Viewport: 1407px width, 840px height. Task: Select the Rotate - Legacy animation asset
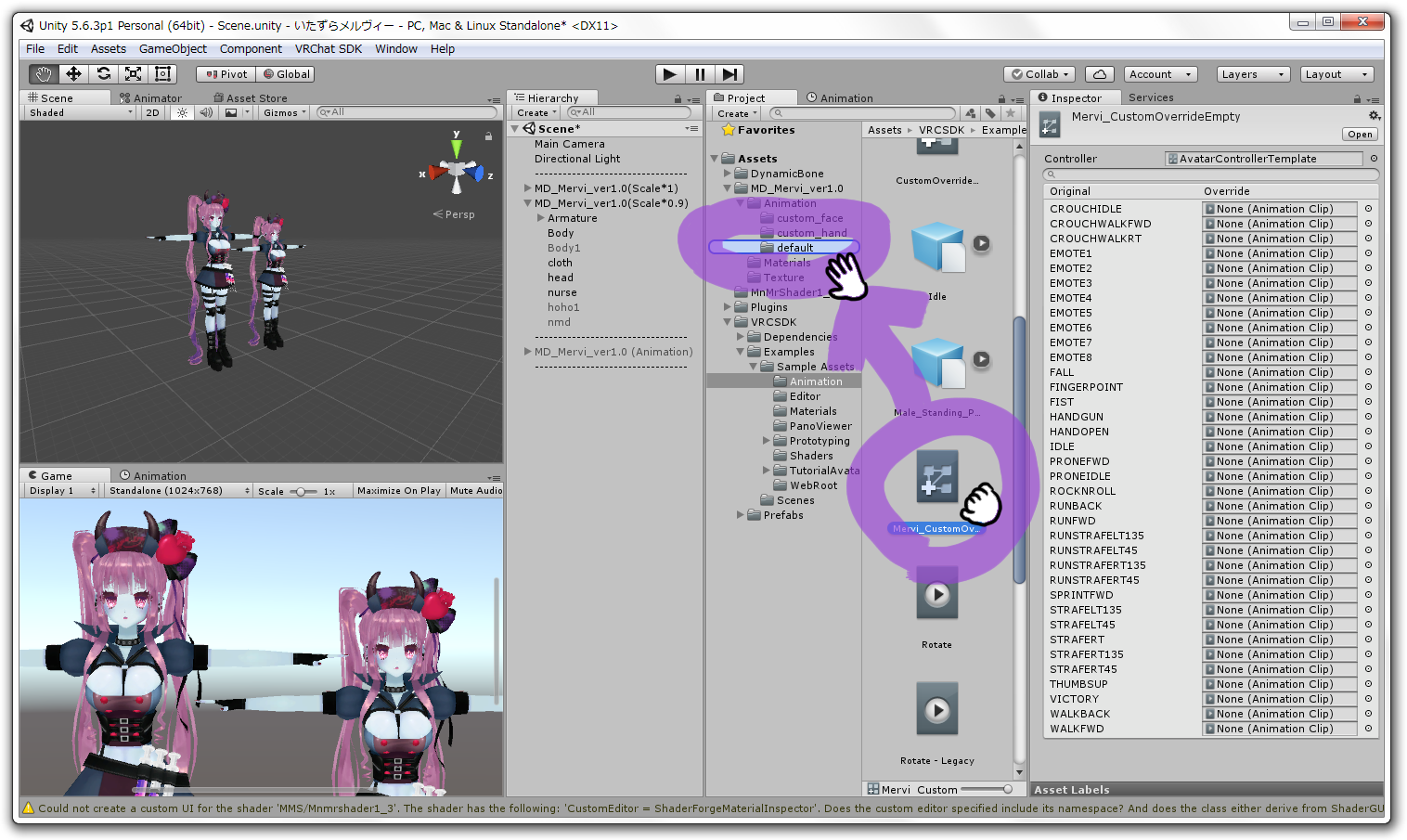pyautogui.click(x=937, y=710)
